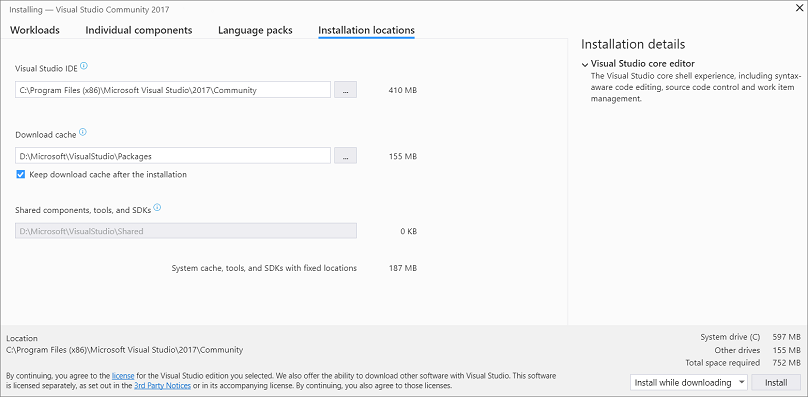Click the Install button
Screen dimensions: 808x397
776,383
